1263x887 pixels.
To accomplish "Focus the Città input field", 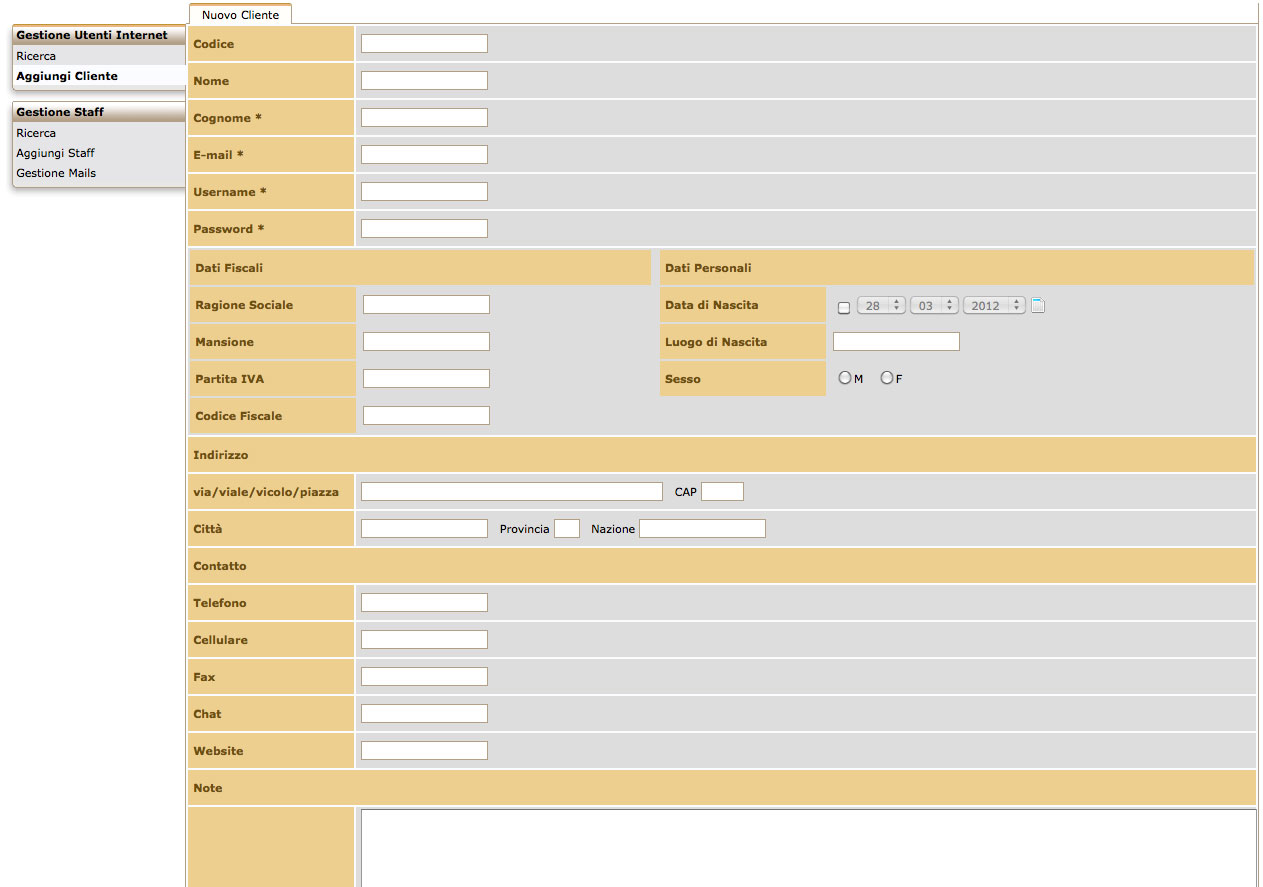I will (x=424, y=529).
